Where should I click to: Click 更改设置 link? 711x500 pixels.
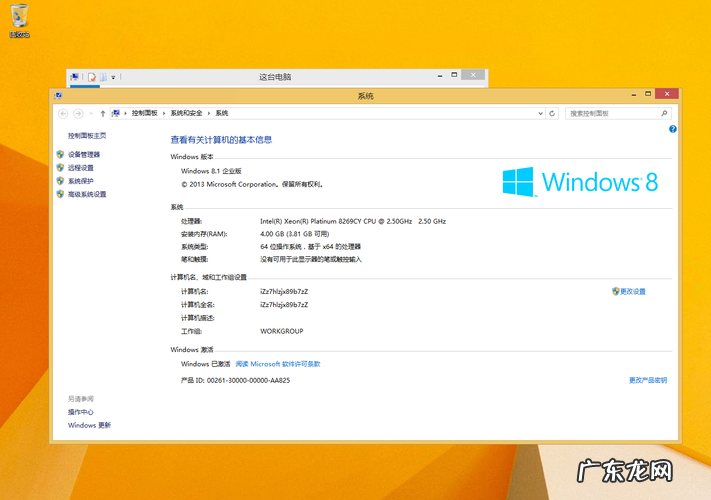(x=633, y=291)
